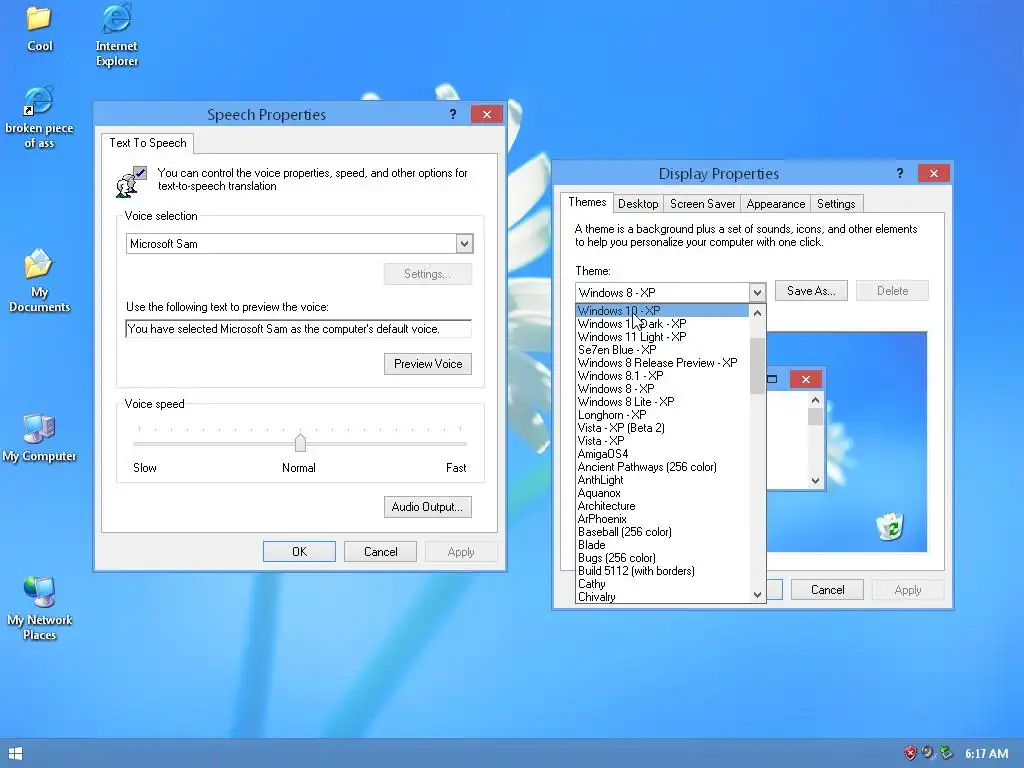Select the AnthLight theme

tap(662, 480)
